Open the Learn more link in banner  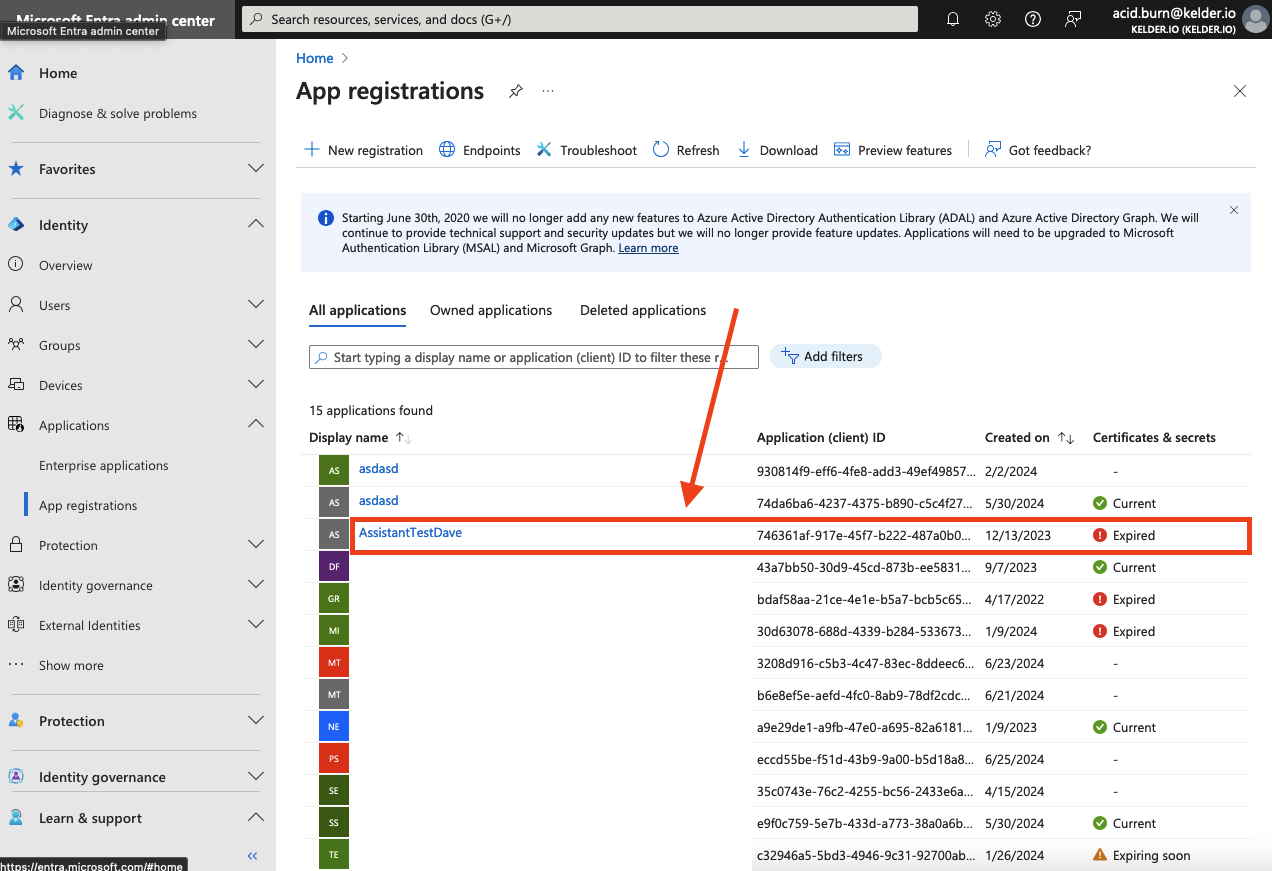tap(648, 248)
